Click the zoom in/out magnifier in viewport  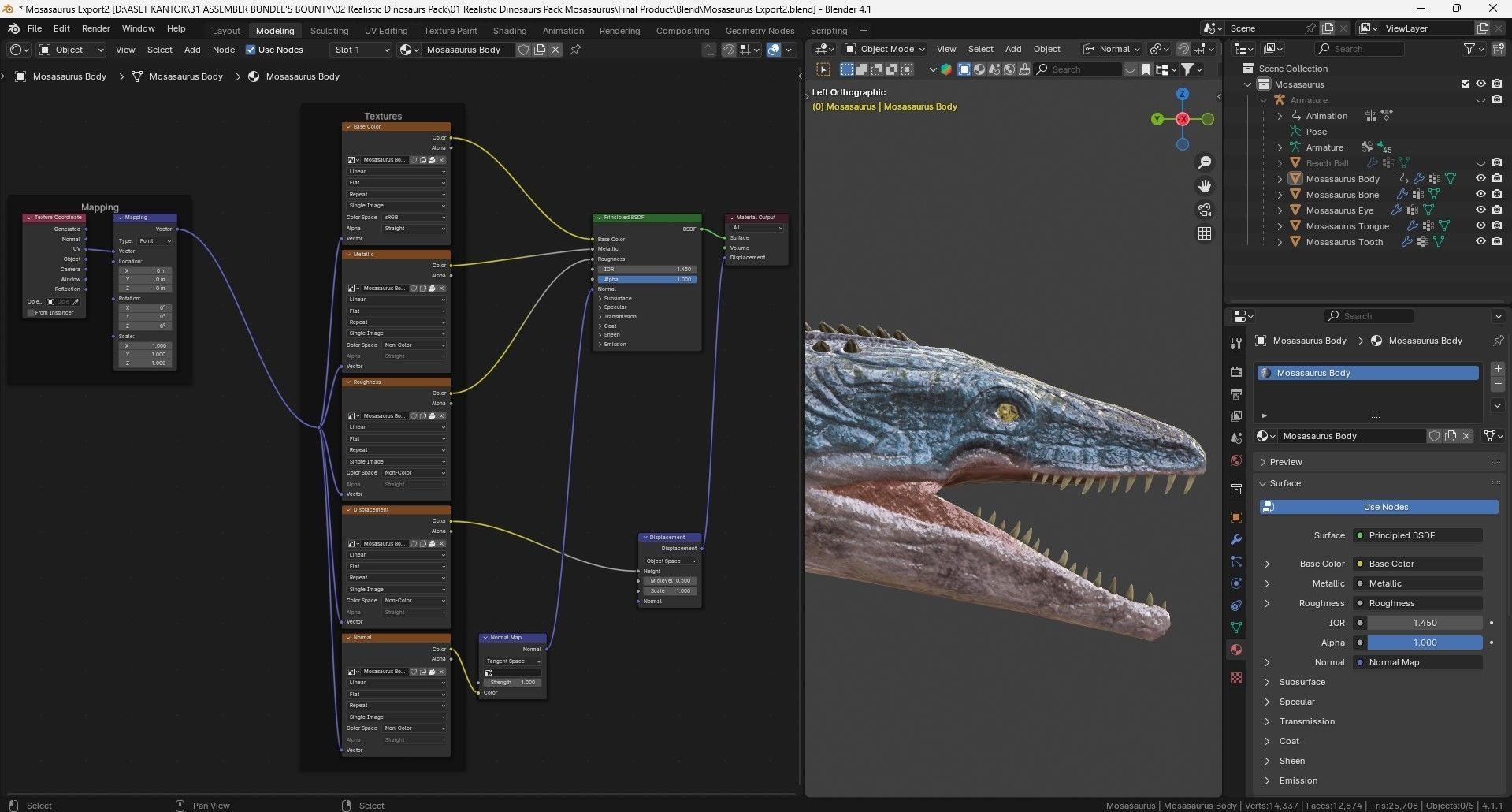point(1205,162)
